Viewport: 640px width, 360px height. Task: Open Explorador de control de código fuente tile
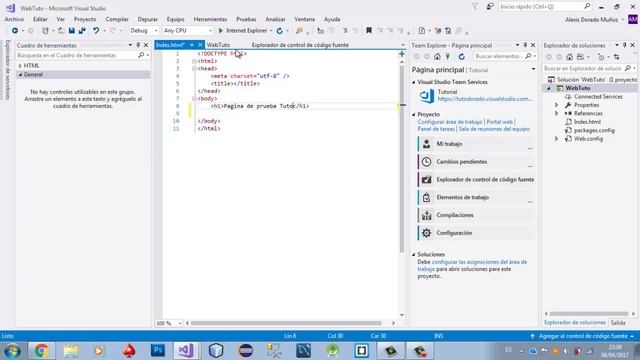point(476,180)
